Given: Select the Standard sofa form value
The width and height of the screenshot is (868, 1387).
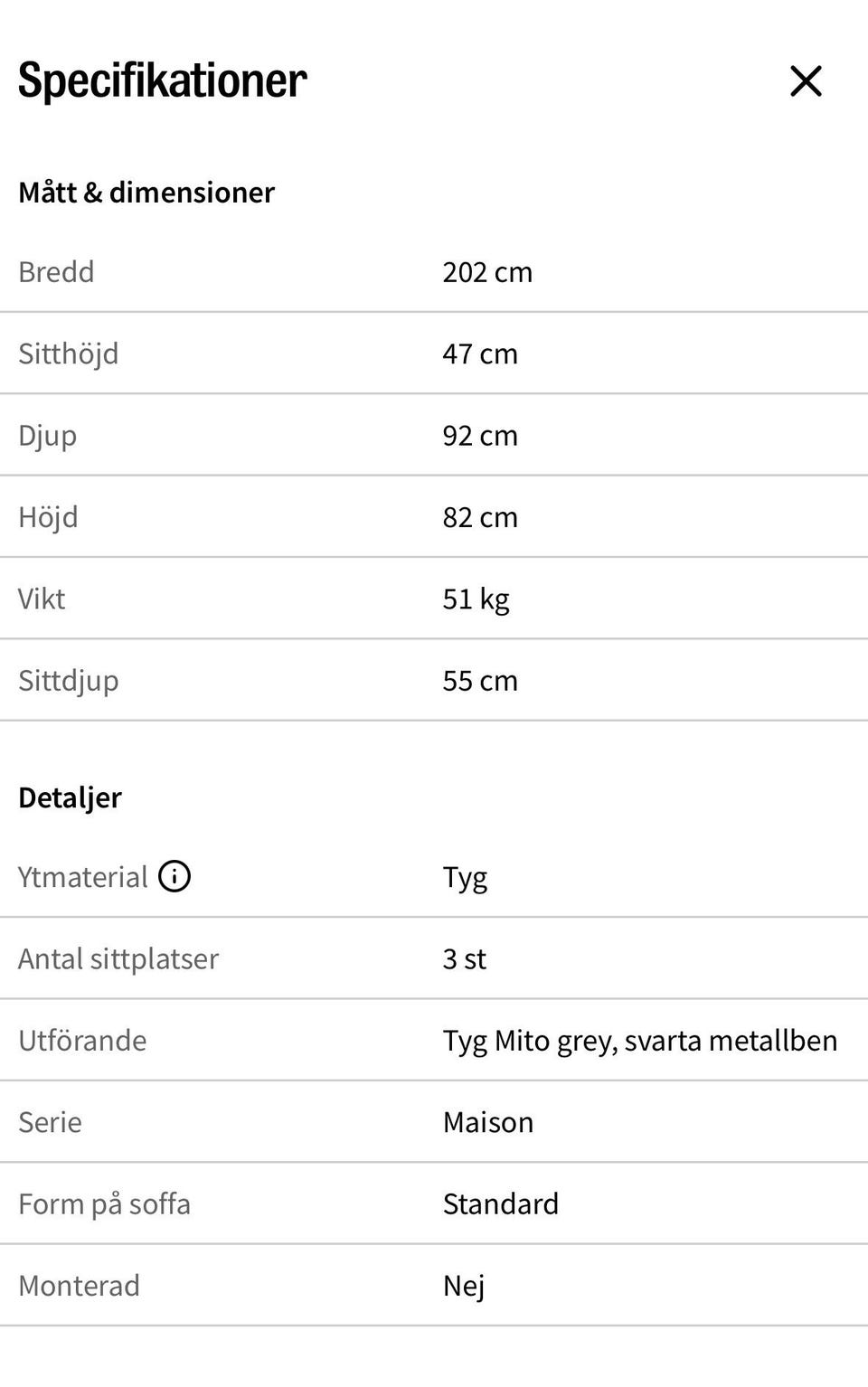Looking at the screenshot, I should pyautogui.click(x=501, y=1204).
